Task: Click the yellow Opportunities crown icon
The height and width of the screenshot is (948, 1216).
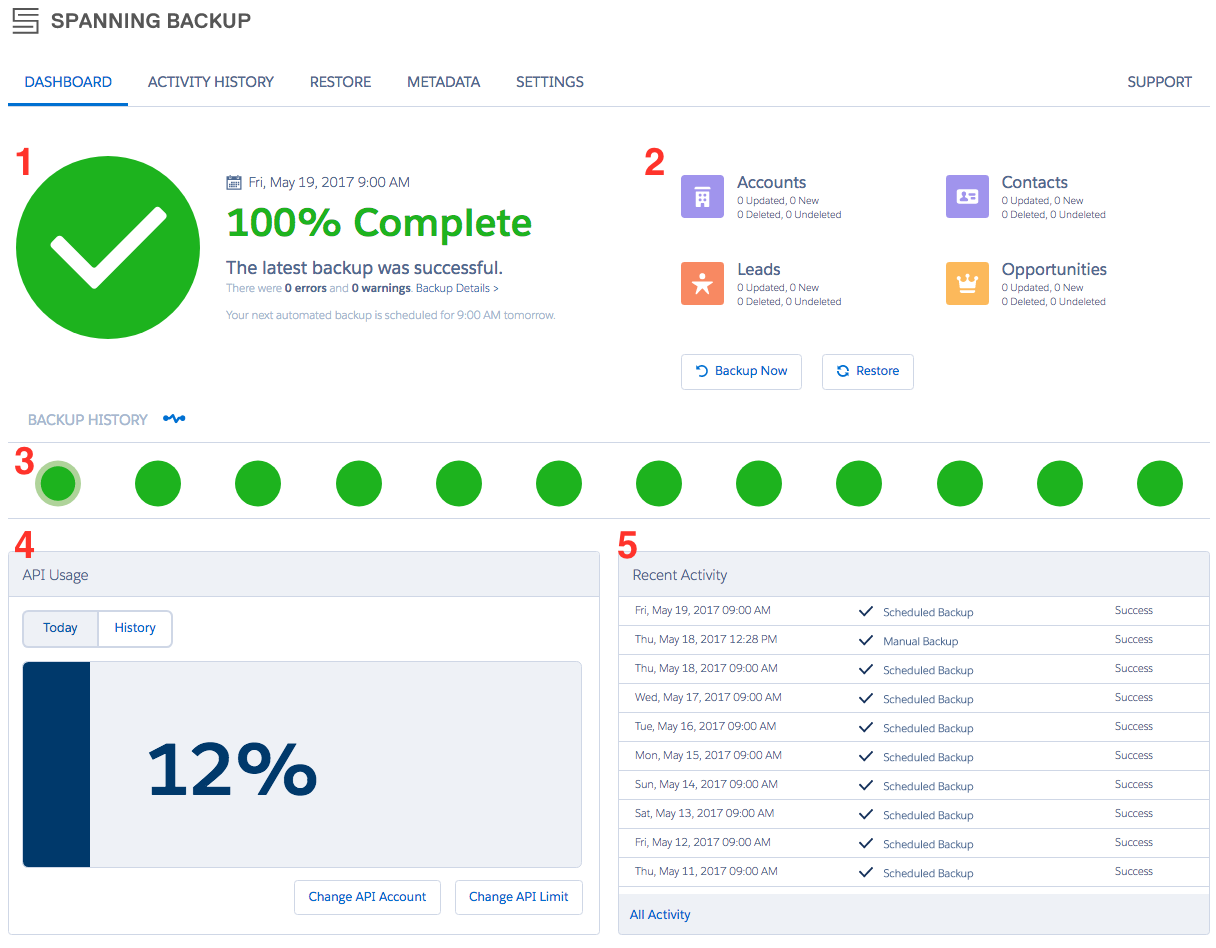Action: pos(967,283)
